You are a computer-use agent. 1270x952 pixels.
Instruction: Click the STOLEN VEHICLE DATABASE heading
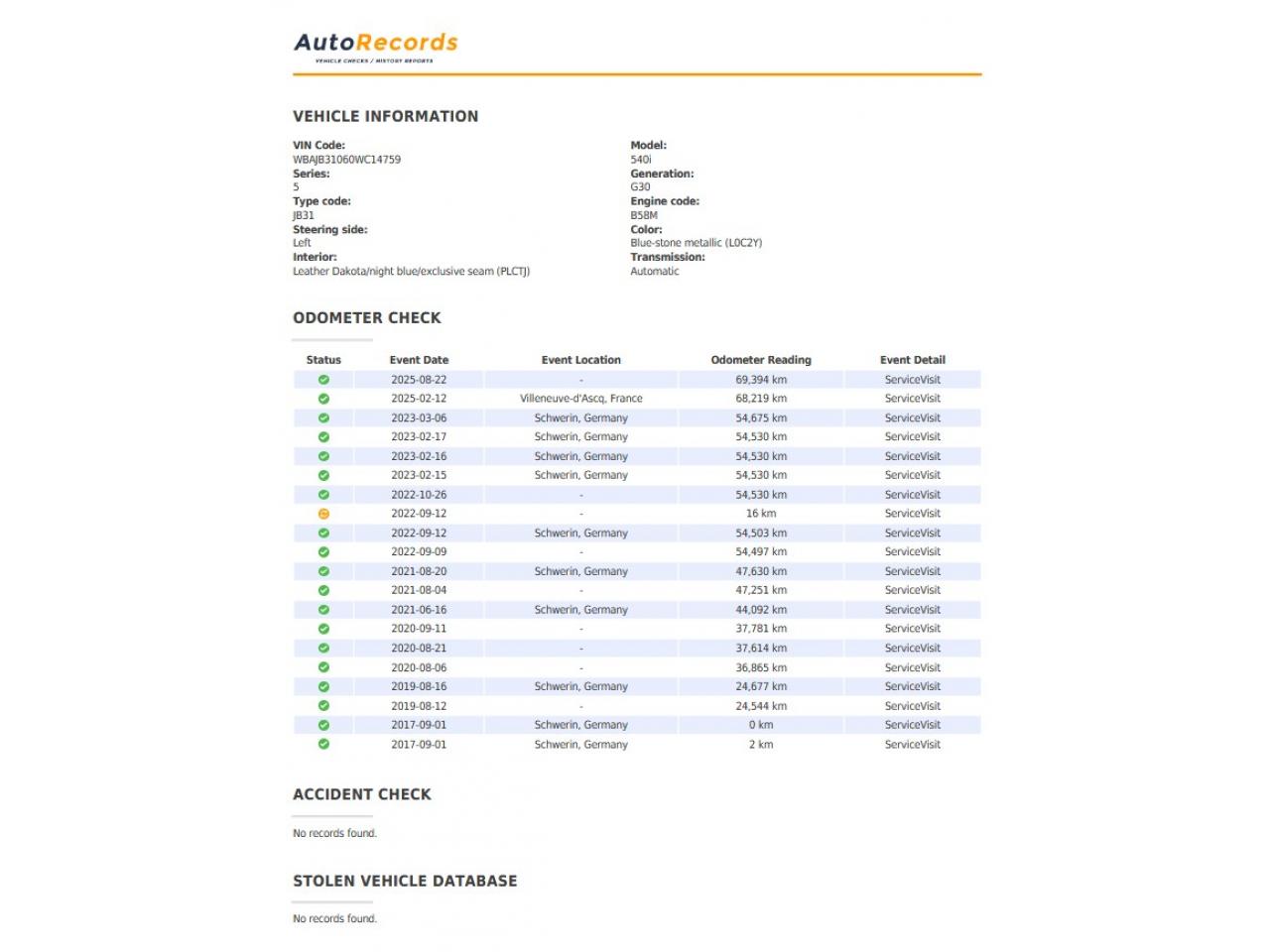405,881
